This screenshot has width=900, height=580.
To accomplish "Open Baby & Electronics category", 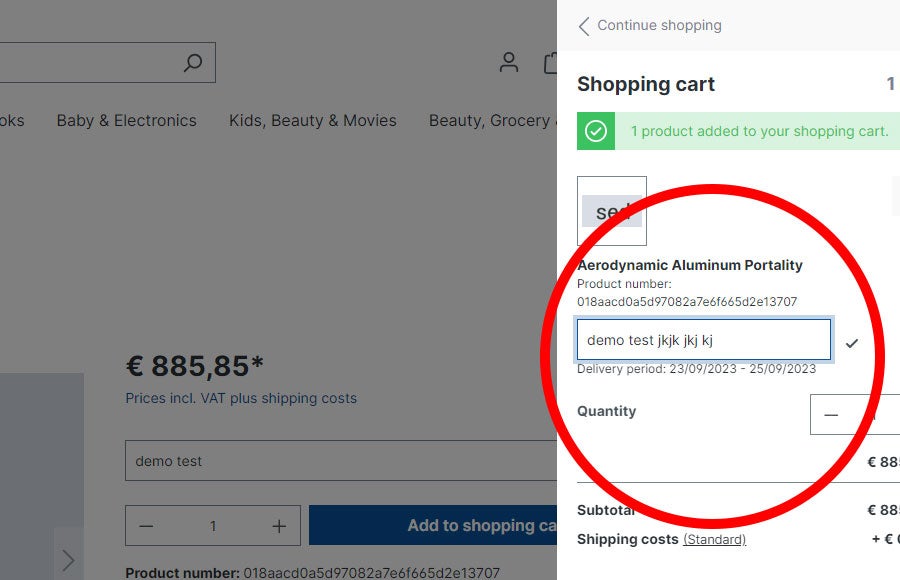I will (x=126, y=120).
